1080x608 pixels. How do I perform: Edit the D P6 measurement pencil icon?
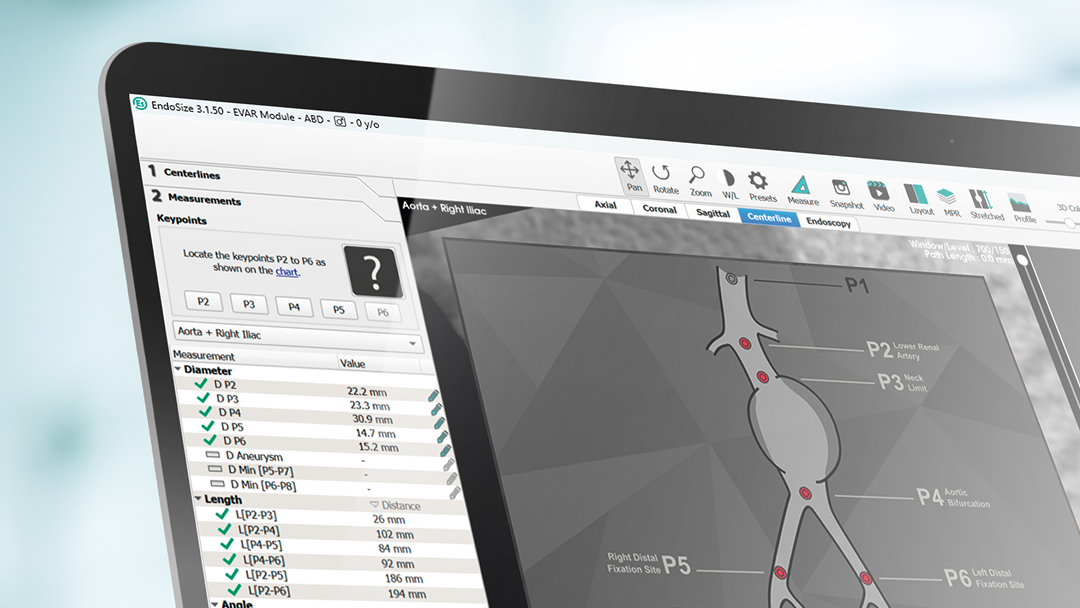coord(445,451)
